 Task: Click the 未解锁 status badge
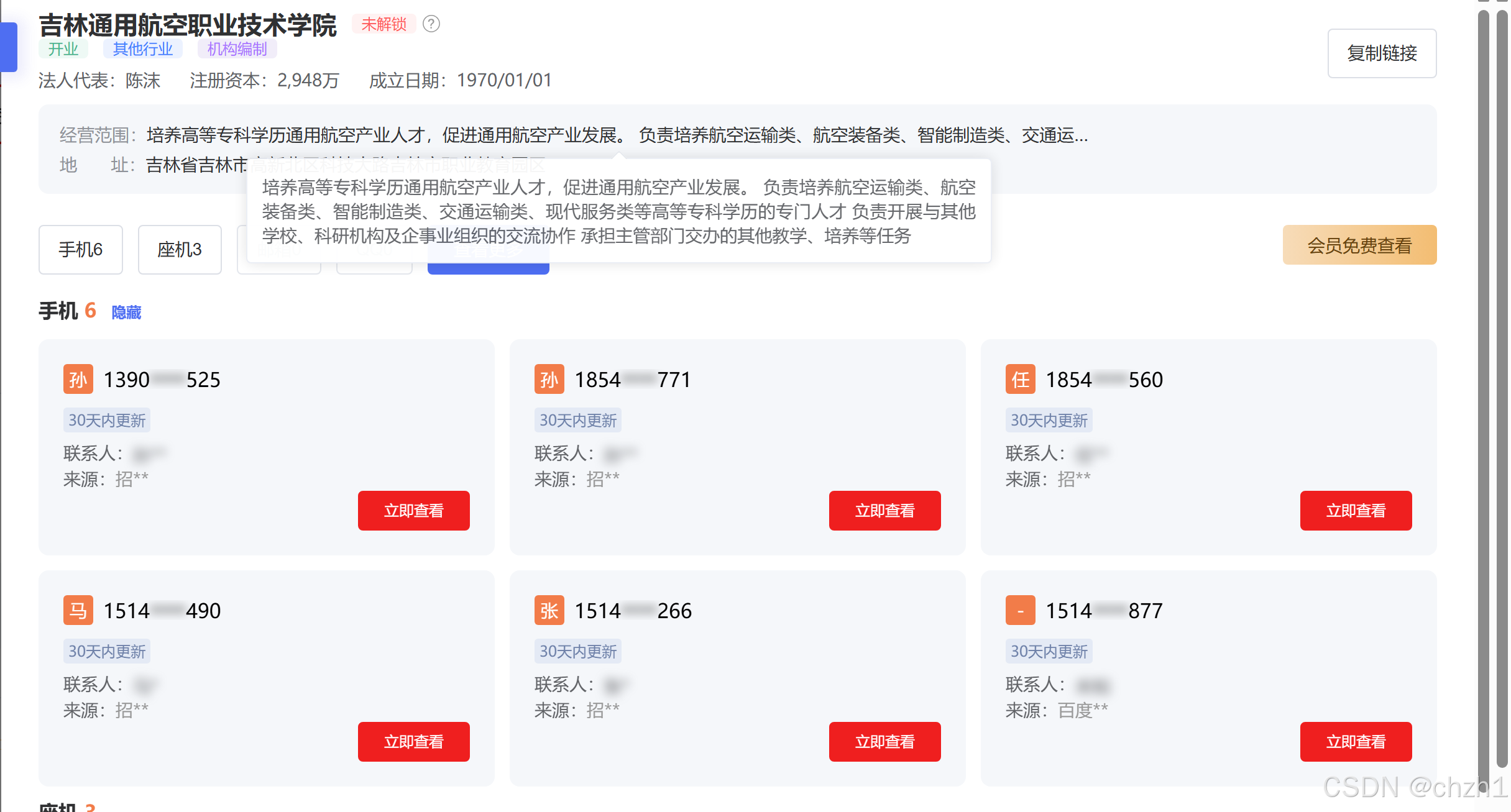383,24
